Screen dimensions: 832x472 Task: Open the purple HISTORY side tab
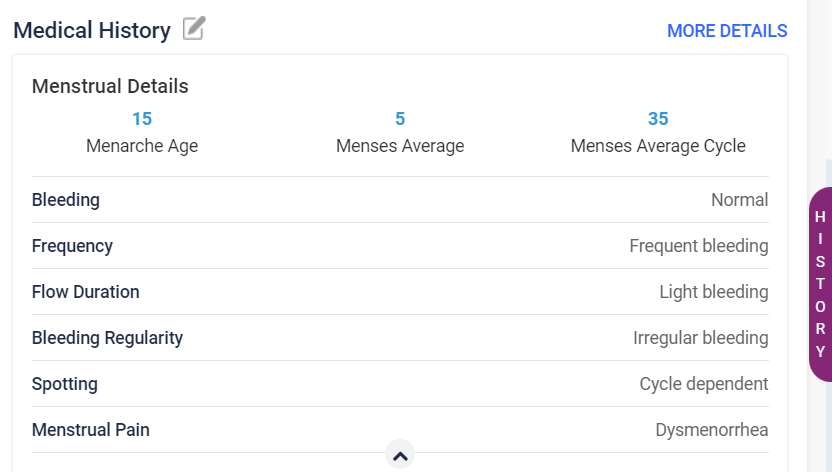820,285
